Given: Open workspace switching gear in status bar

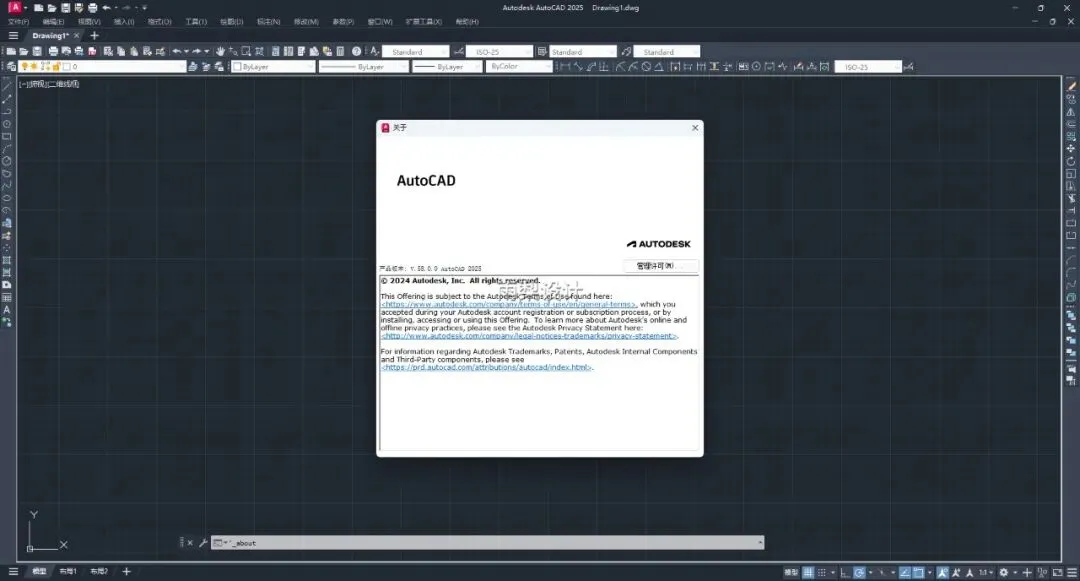Looking at the screenshot, I should (x=1004, y=572).
